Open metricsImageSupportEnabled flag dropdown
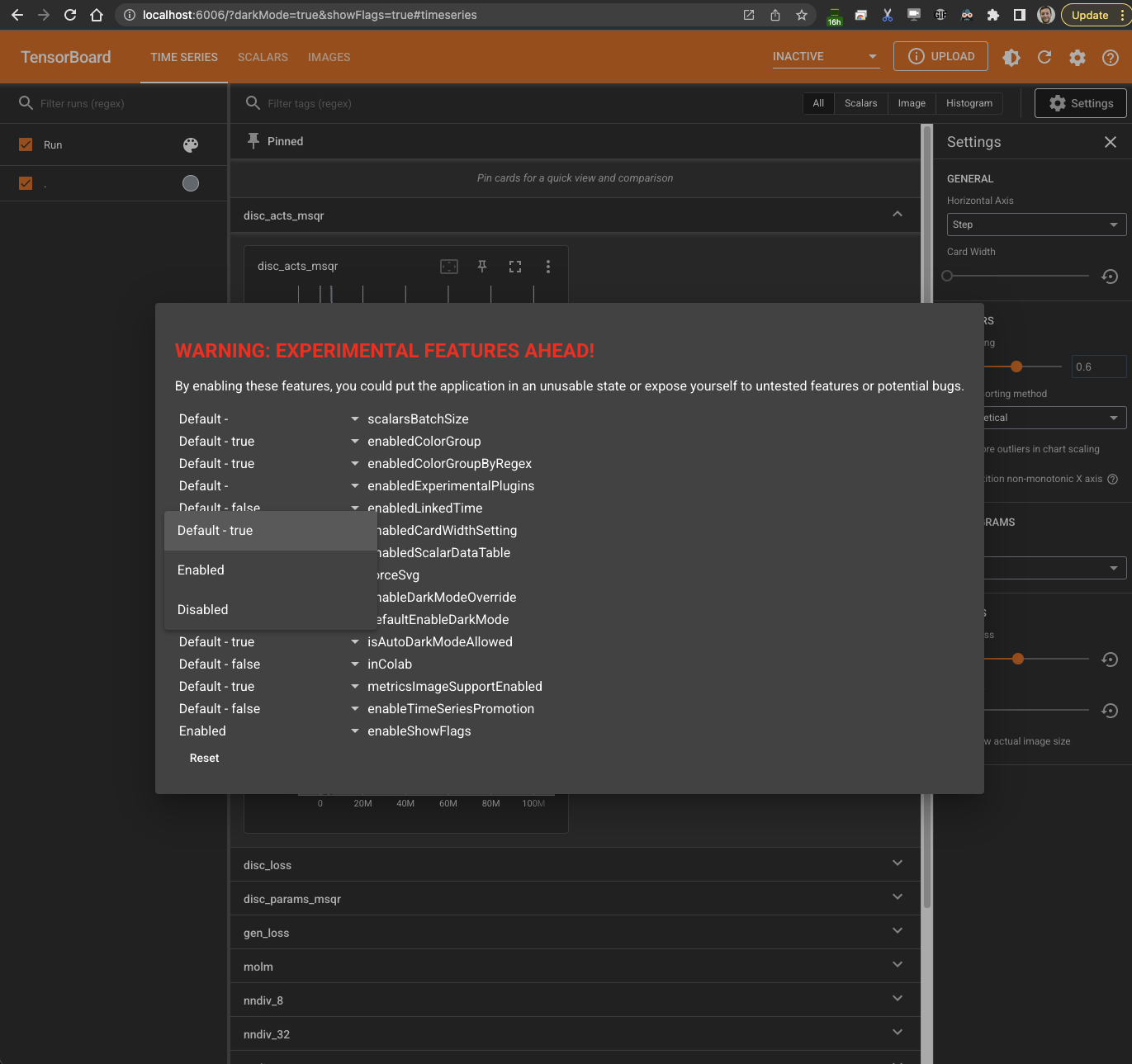1132x1064 pixels. pos(269,687)
